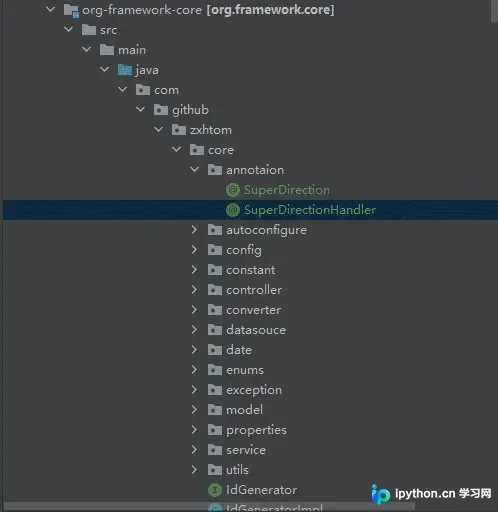The image size is (498, 512).
Task: Expand the service package arrow
Action: pyautogui.click(x=195, y=450)
